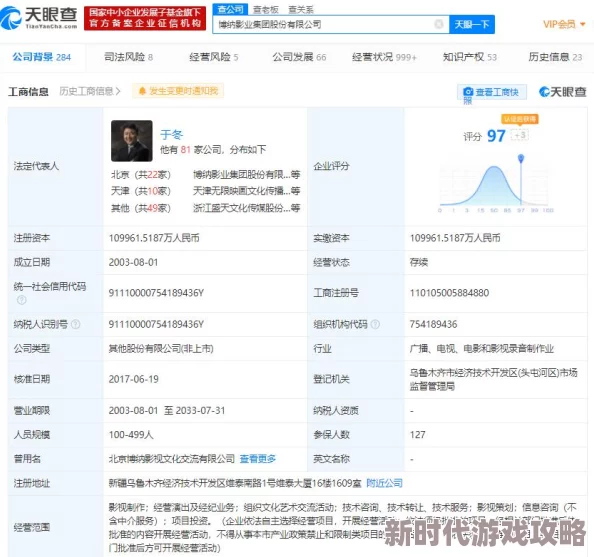
Task: Click 北京 (共22家) company group
Action: (141, 175)
